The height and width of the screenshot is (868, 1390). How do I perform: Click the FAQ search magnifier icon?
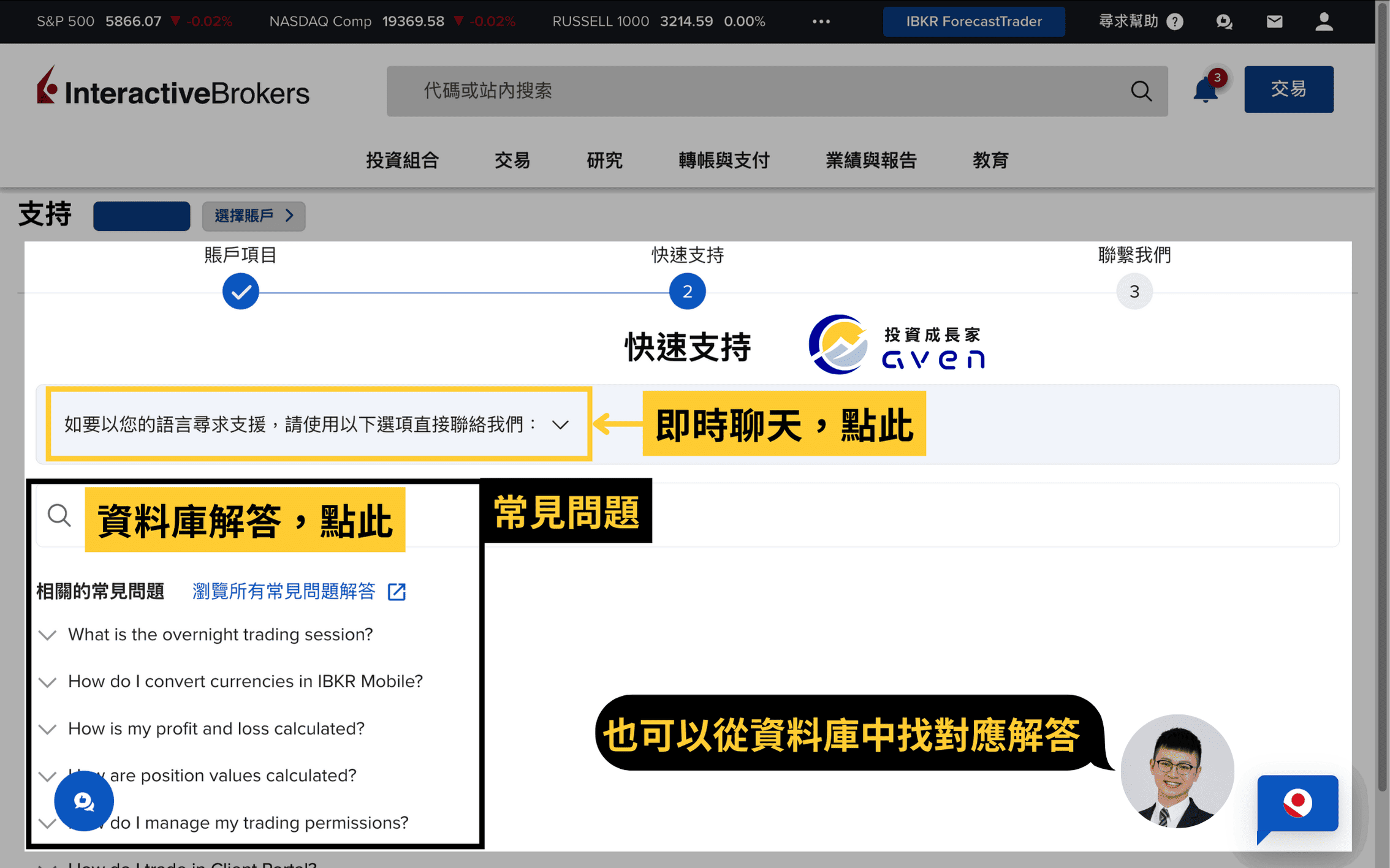(59, 515)
